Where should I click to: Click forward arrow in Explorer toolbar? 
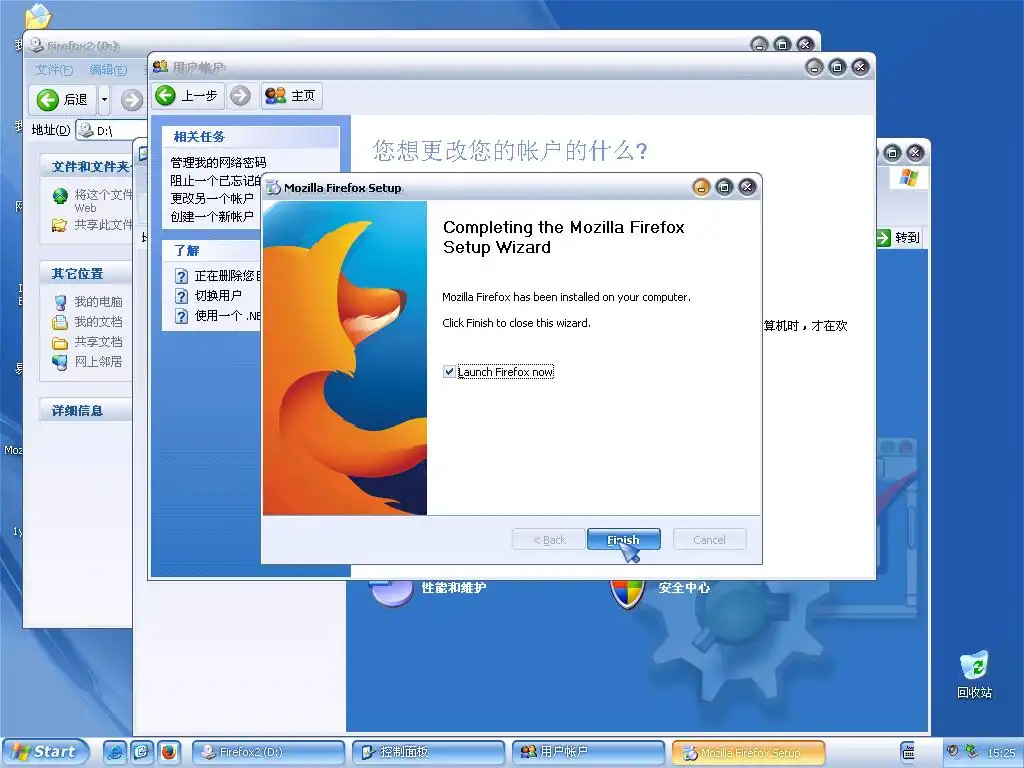click(x=131, y=100)
